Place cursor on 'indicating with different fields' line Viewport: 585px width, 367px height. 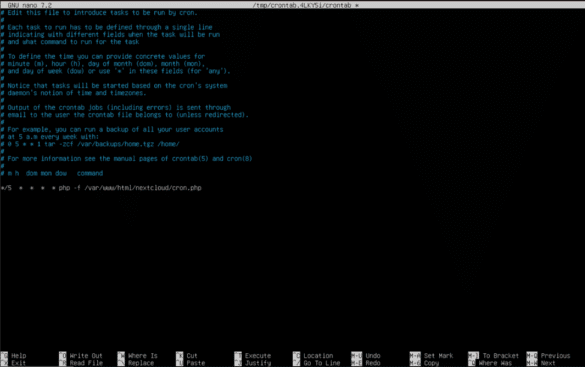(x=110, y=35)
